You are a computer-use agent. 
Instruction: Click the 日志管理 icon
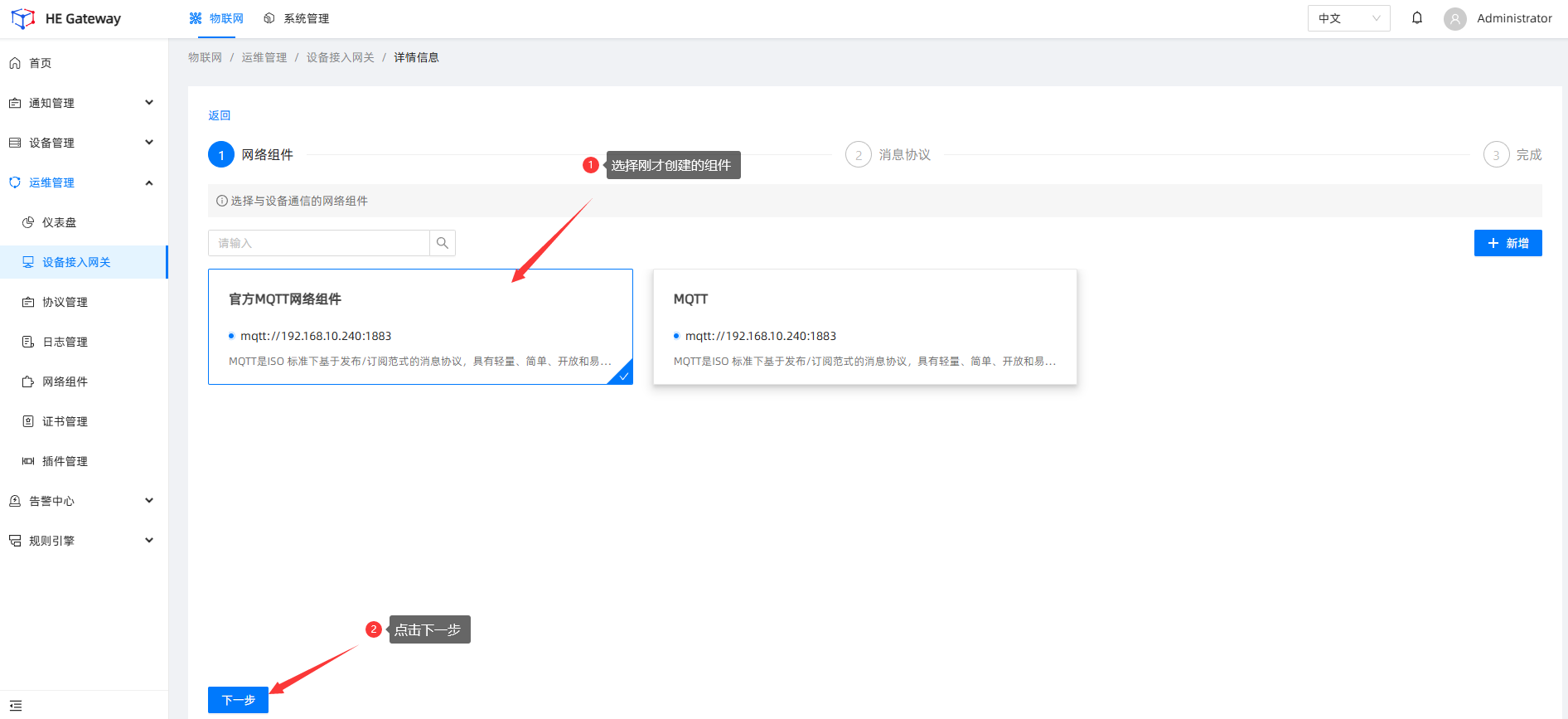[28, 342]
